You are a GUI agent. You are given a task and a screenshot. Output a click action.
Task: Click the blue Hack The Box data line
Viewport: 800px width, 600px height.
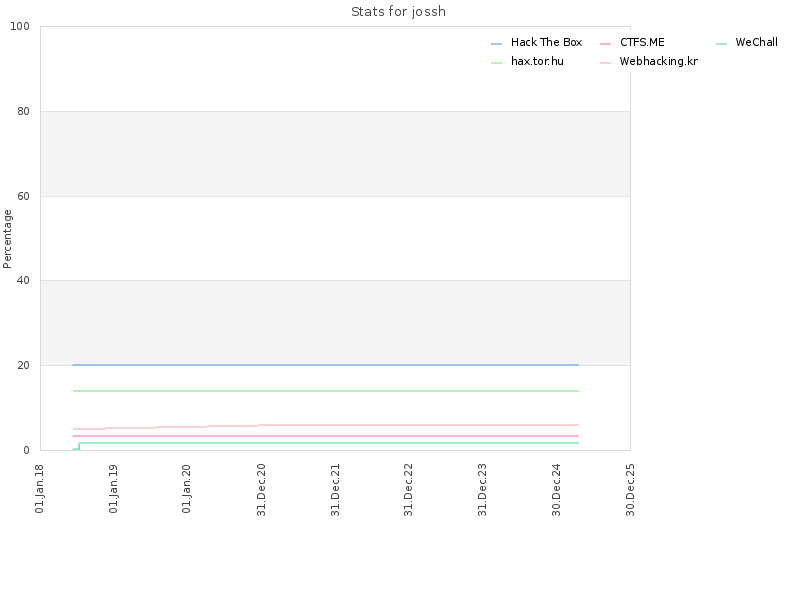(x=326, y=365)
